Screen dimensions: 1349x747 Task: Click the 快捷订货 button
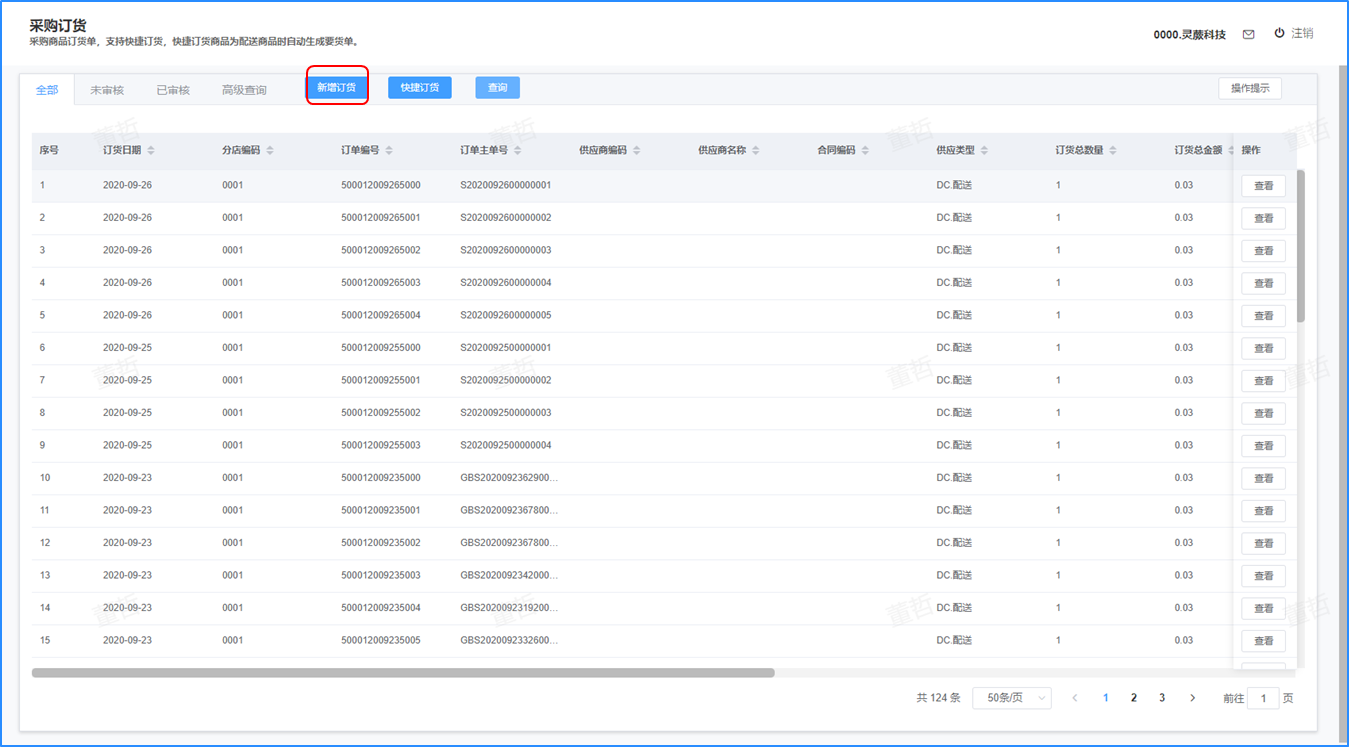tap(420, 88)
